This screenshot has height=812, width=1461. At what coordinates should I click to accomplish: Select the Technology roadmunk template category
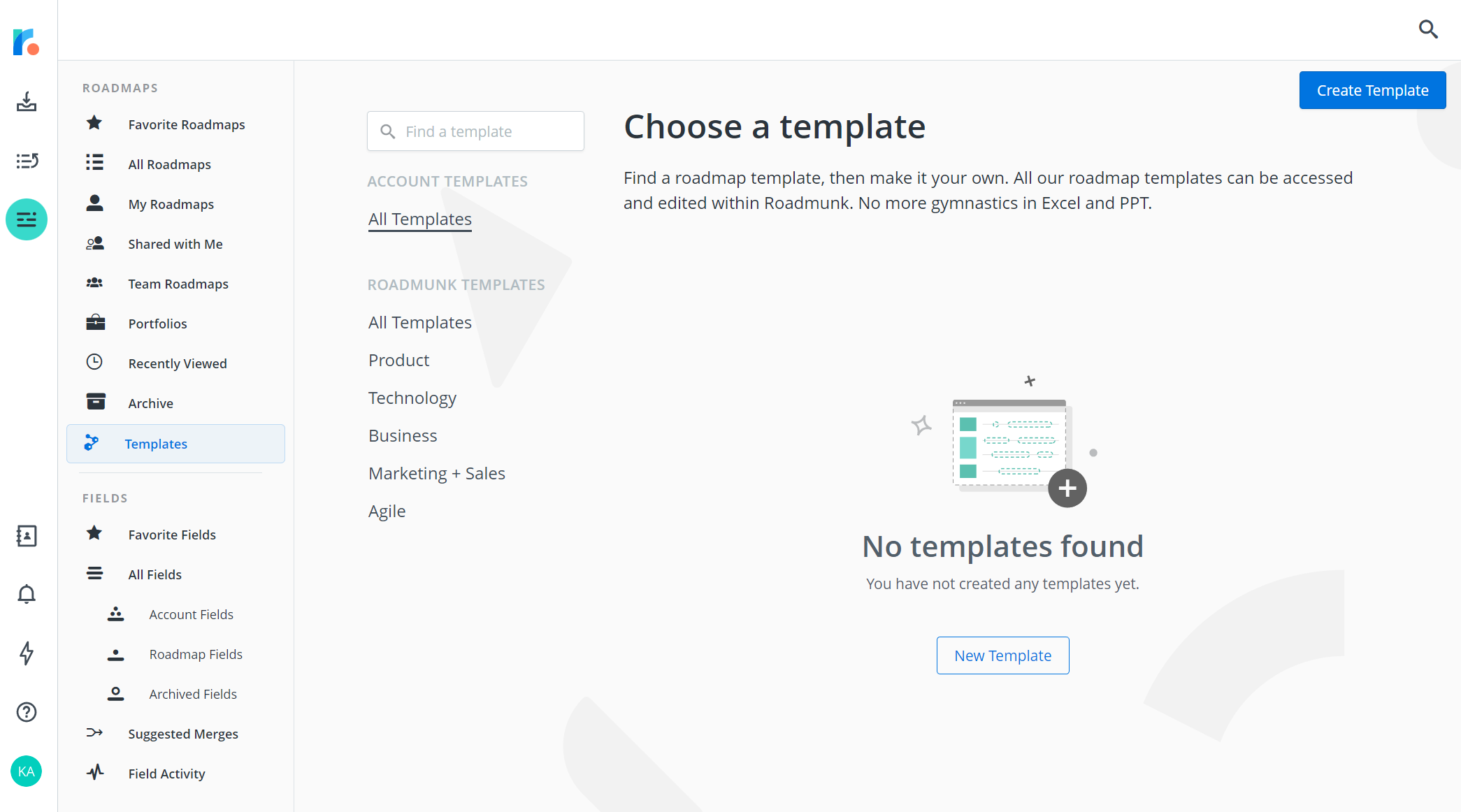412,397
